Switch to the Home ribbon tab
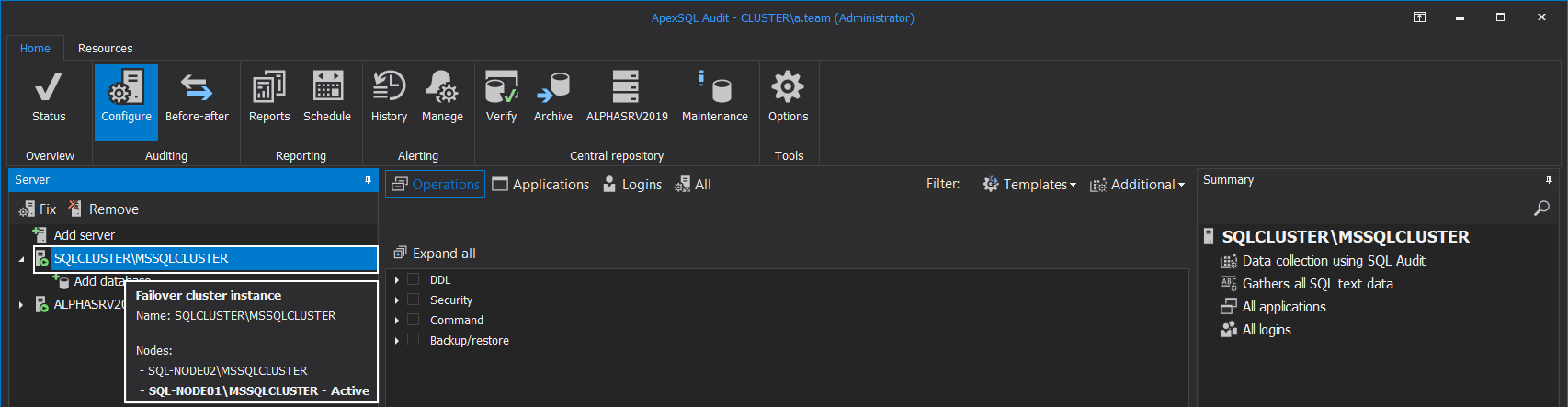The height and width of the screenshot is (407, 1568). [35, 48]
